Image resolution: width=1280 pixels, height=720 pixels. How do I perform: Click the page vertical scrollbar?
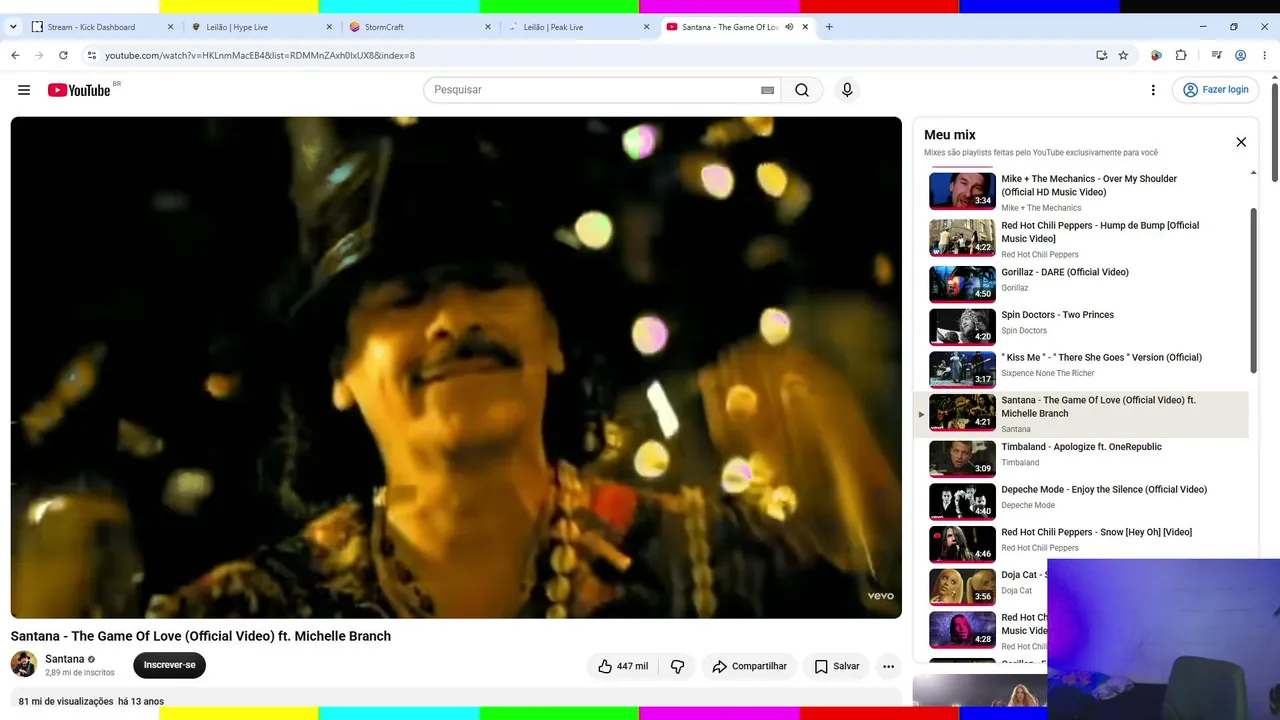pos(1274,133)
